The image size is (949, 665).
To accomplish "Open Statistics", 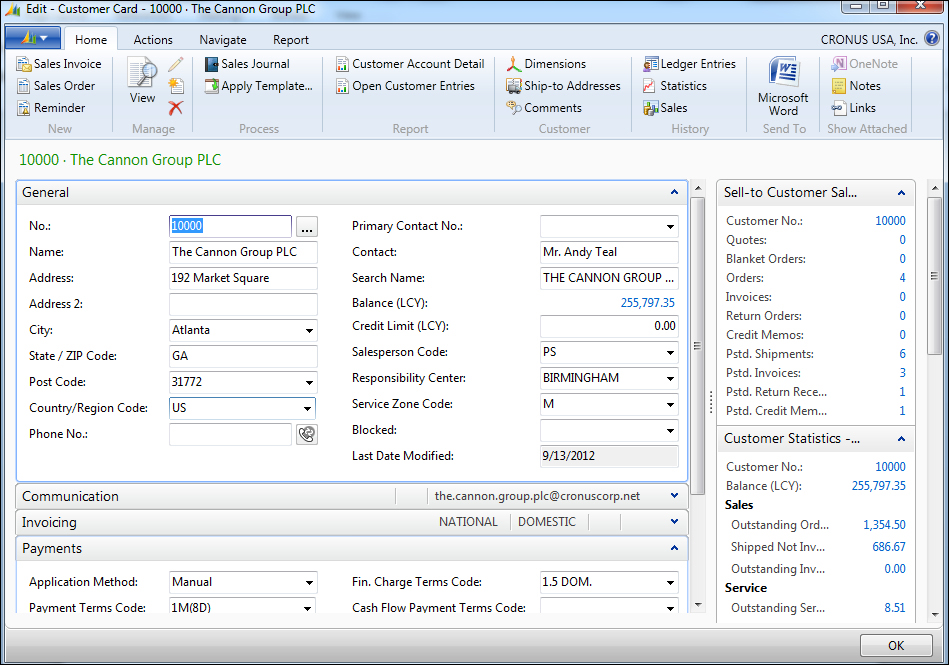I will tap(675, 86).
